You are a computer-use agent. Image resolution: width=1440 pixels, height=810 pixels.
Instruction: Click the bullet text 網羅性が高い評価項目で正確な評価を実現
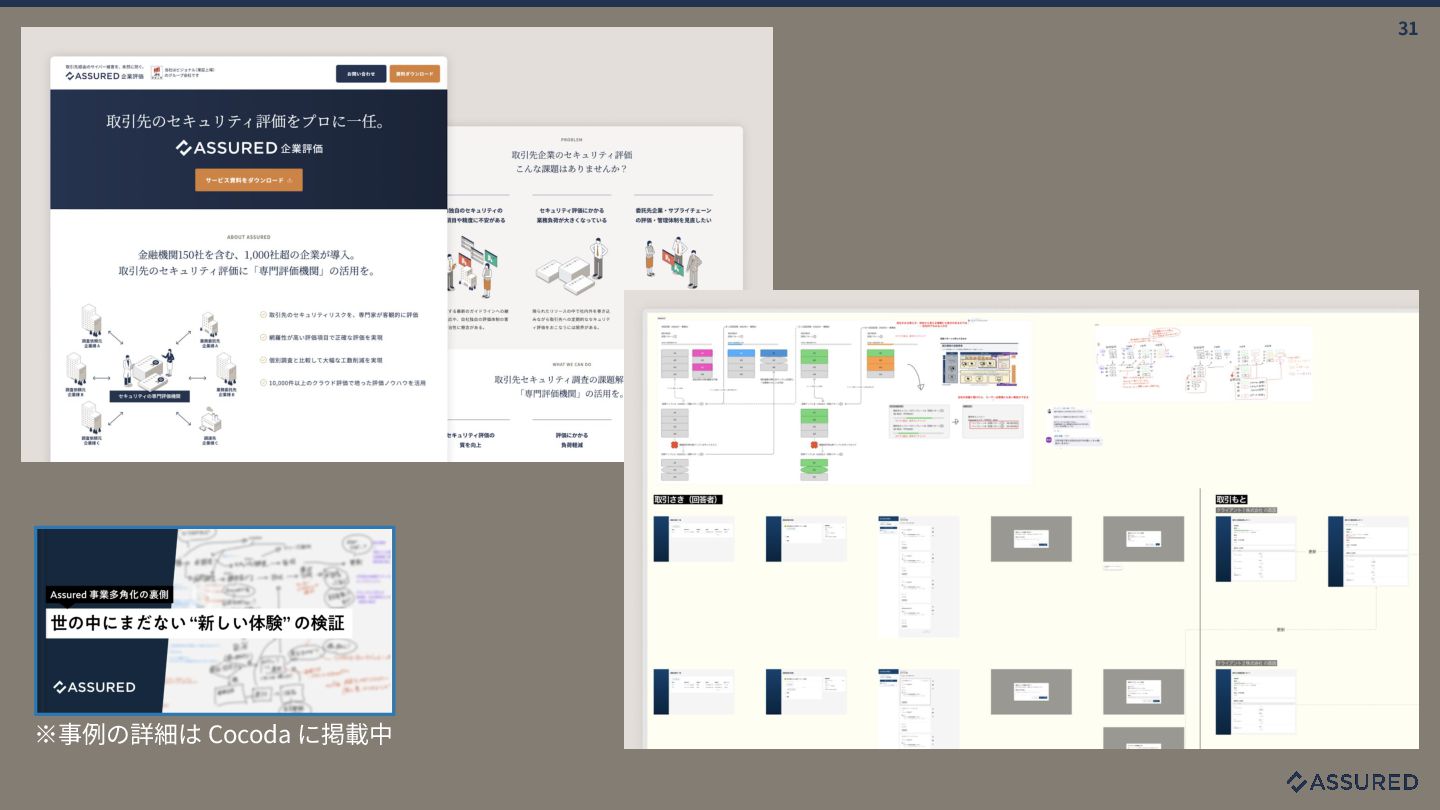326,338
